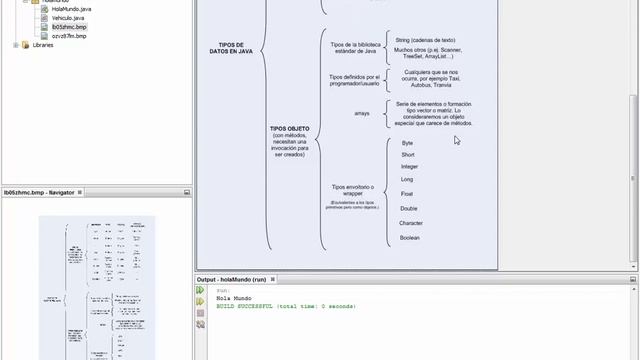The width and height of the screenshot is (640, 360).
Task: Click the word 'Byte' in diagram
Action: coord(407,143)
